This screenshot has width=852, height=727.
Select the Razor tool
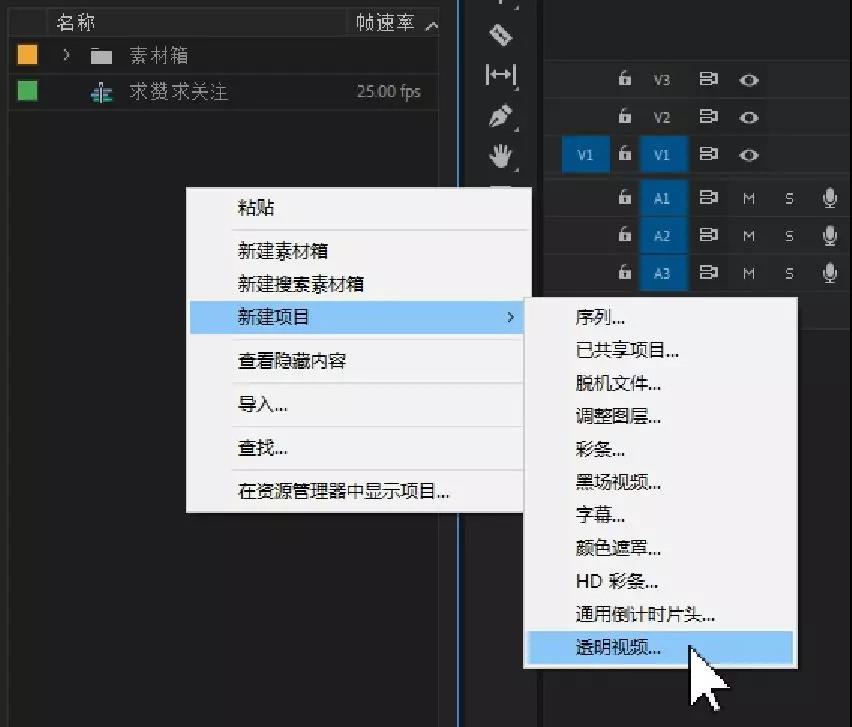pos(500,36)
